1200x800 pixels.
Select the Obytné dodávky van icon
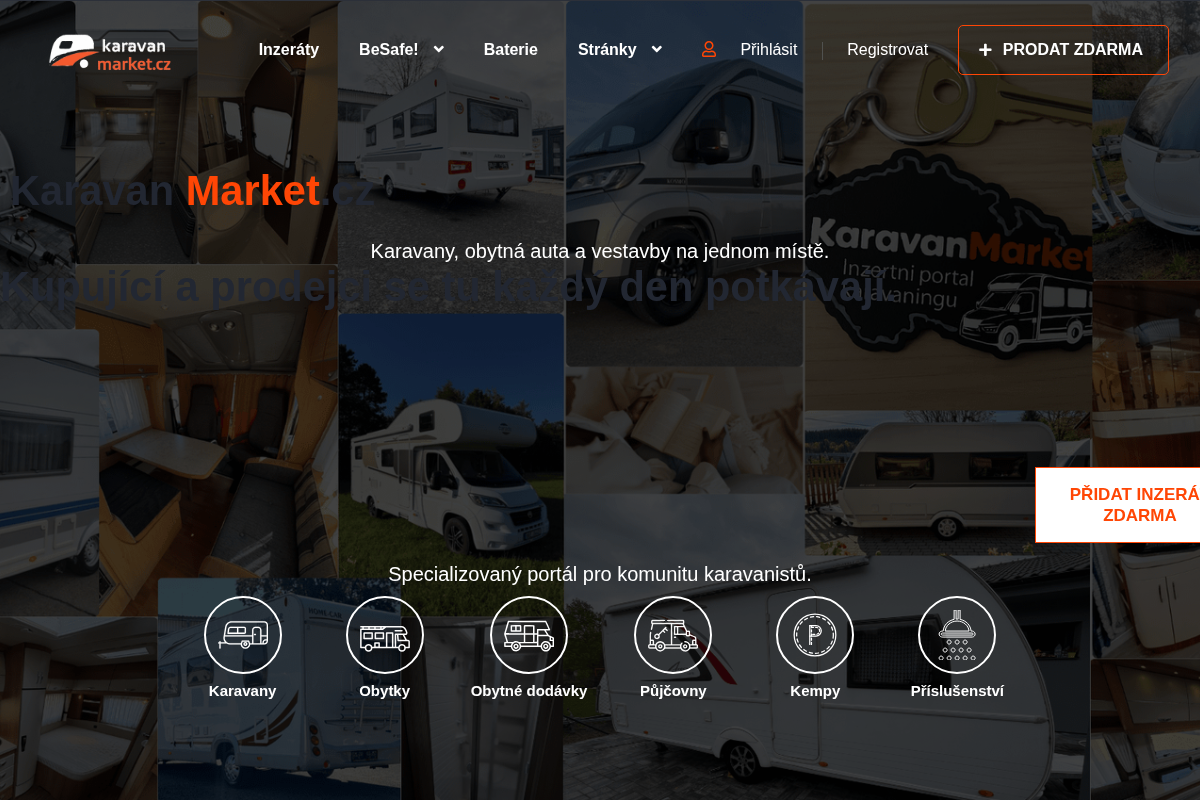(529, 635)
